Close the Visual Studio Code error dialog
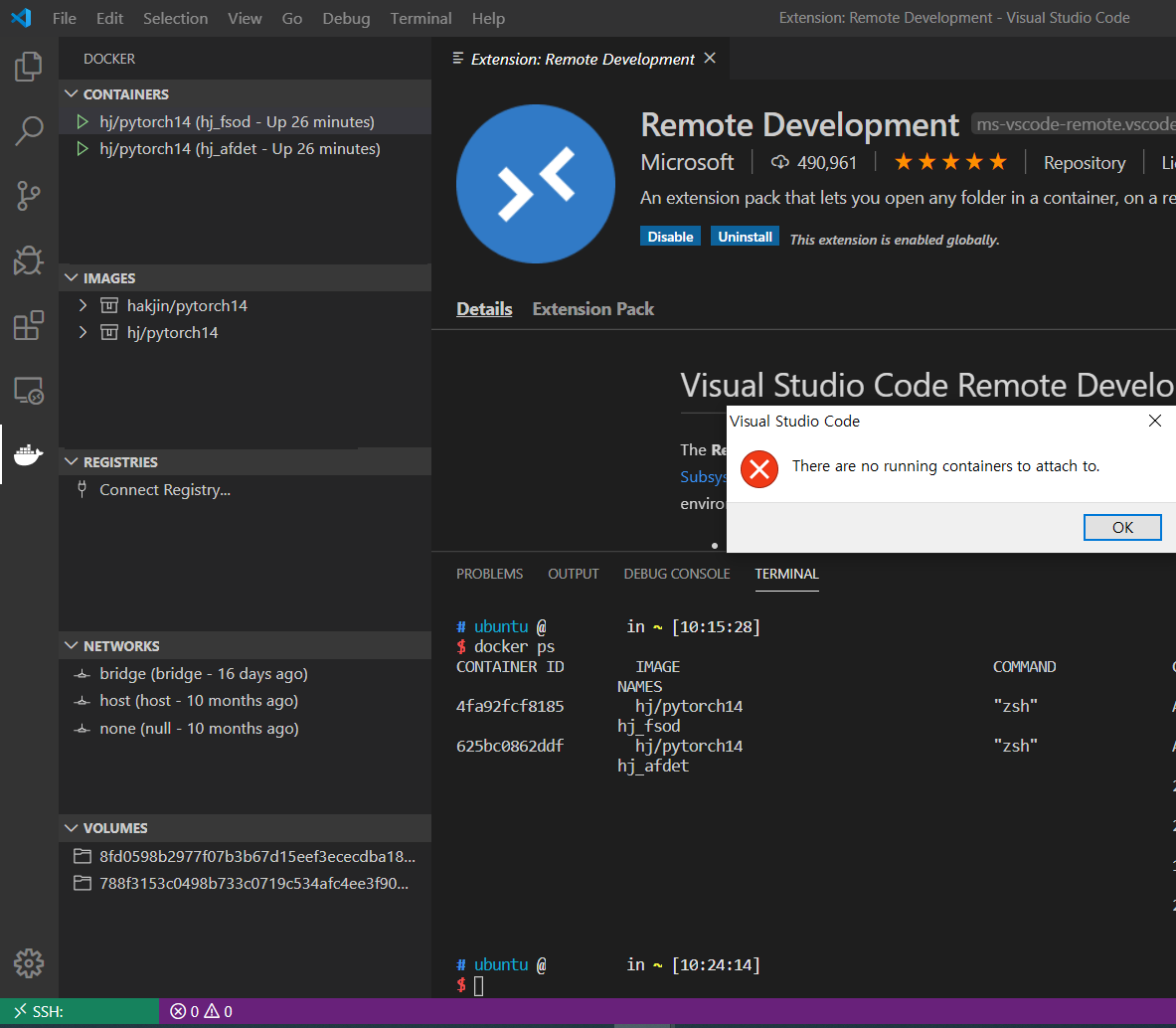 pos(1155,421)
